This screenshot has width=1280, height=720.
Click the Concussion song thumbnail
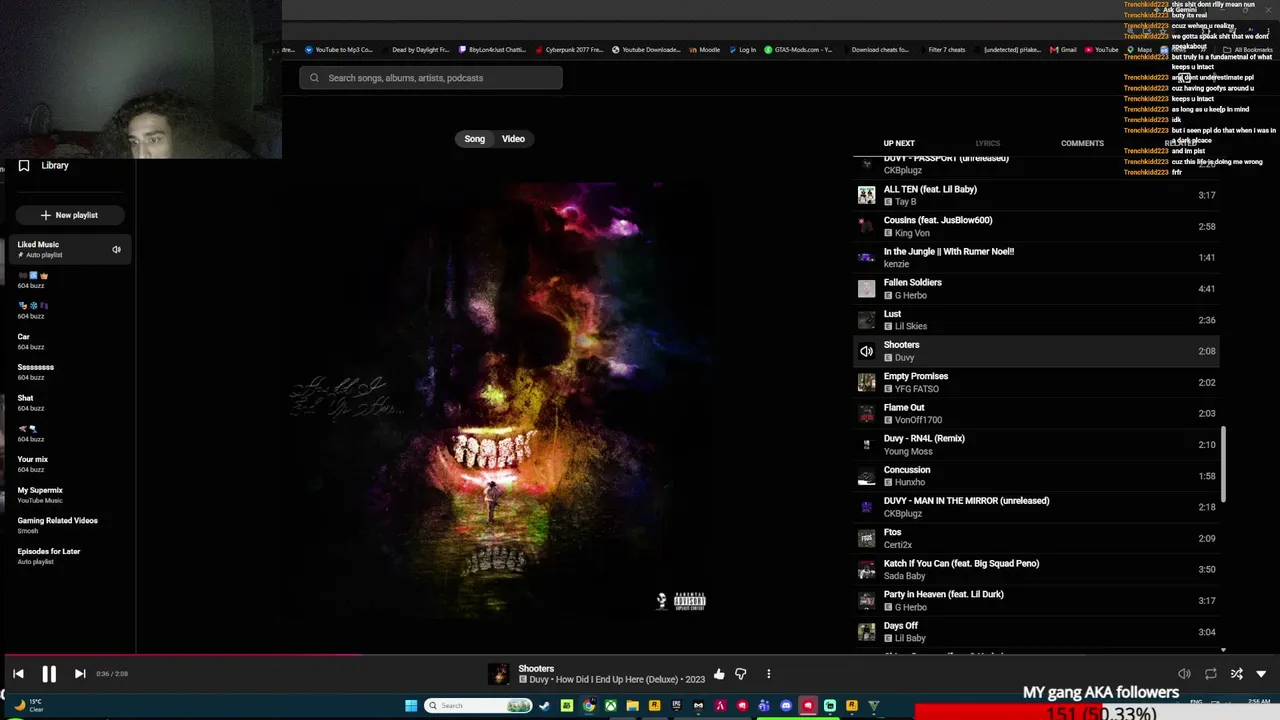[866, 476]
